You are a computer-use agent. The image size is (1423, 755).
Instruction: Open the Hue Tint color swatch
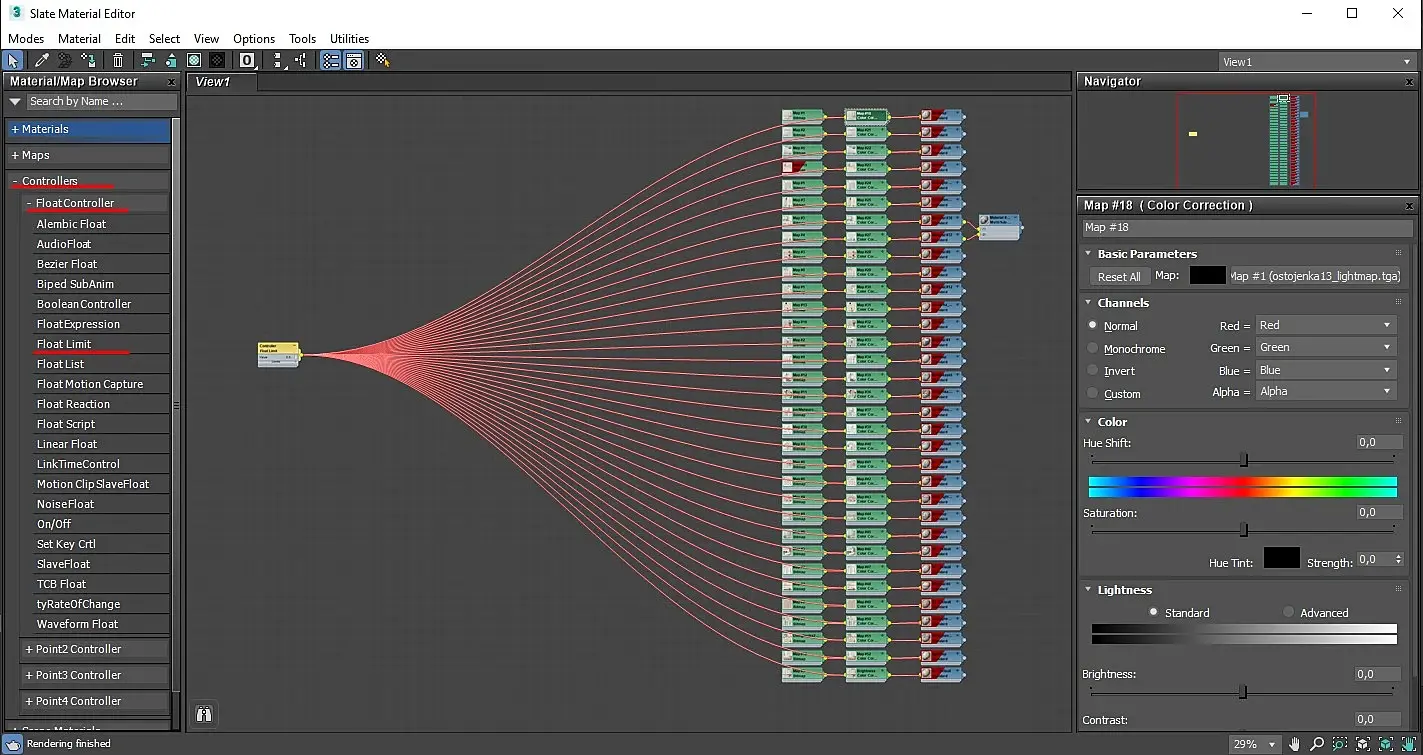(x=1282, y=558)
